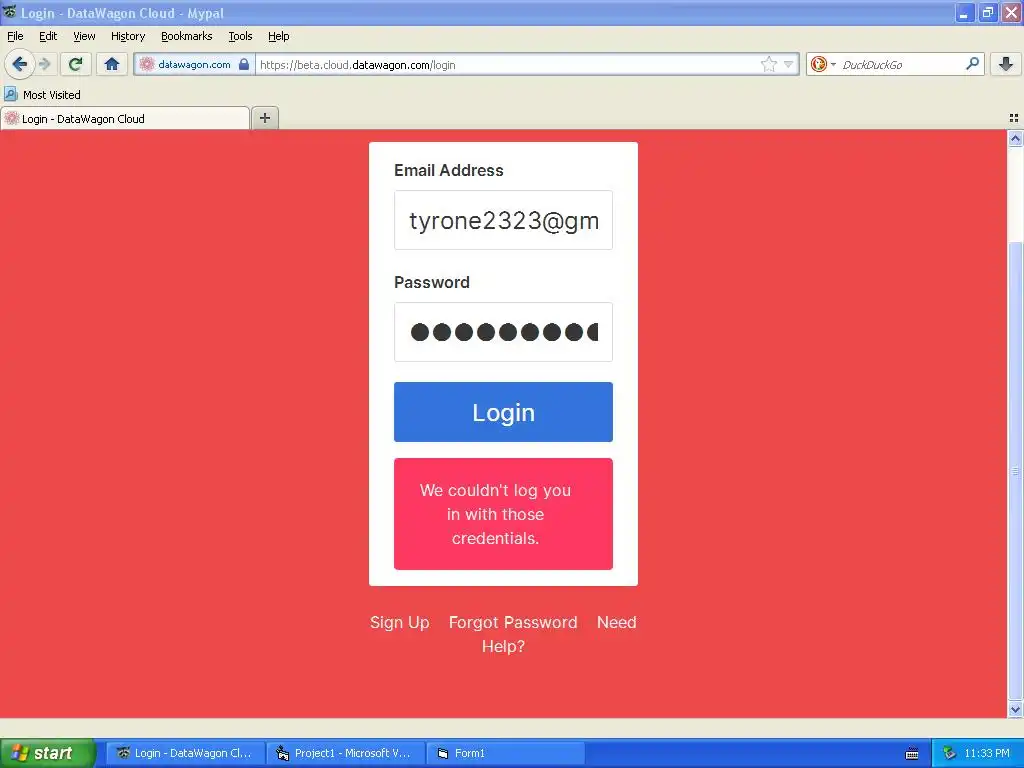Click the search magnifier icon

tap(972, 64)
